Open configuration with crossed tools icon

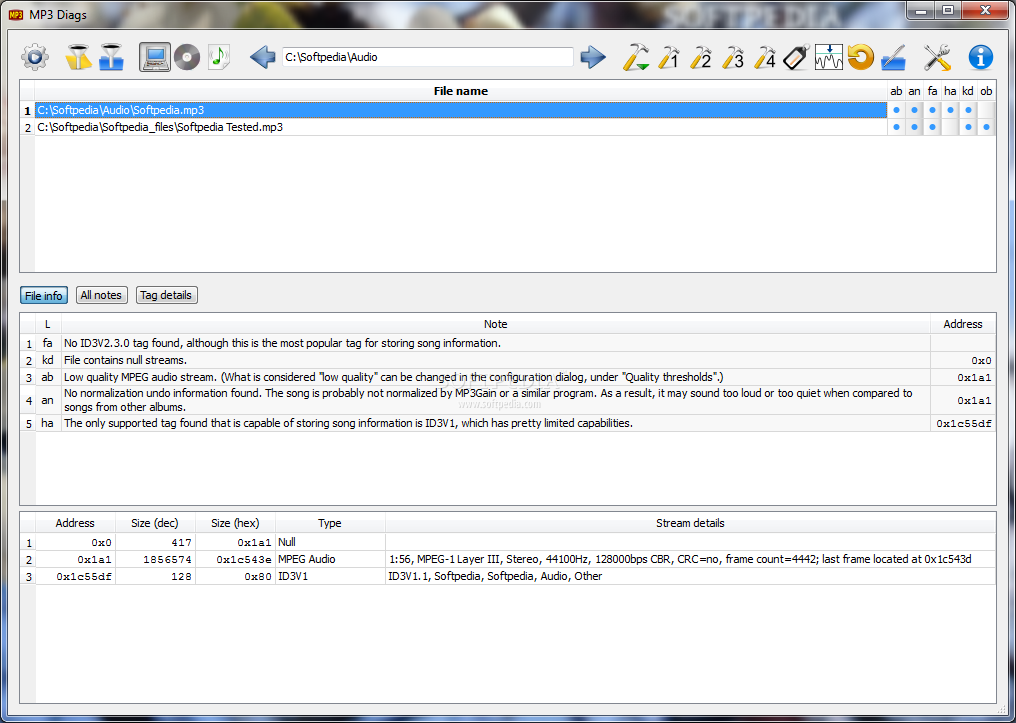click(x=937, y=57)
